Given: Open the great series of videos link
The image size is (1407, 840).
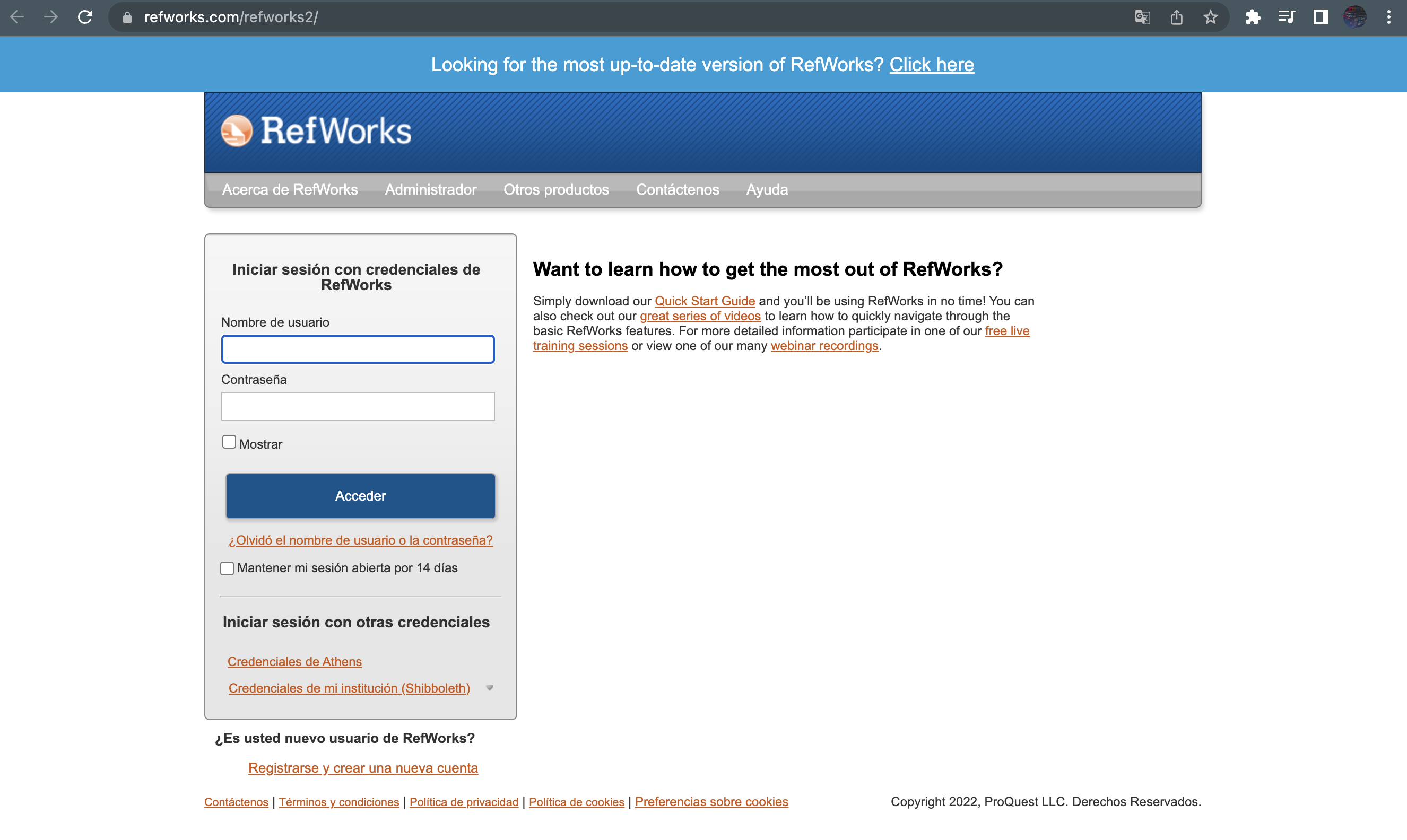Looking at the screenshot, I should tap(700, 316).
